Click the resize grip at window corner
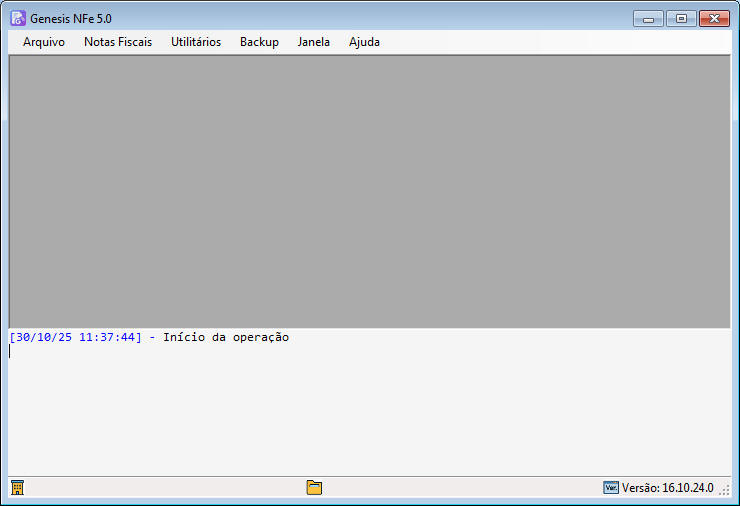This screenshot has width=740, height=506. 725,490
